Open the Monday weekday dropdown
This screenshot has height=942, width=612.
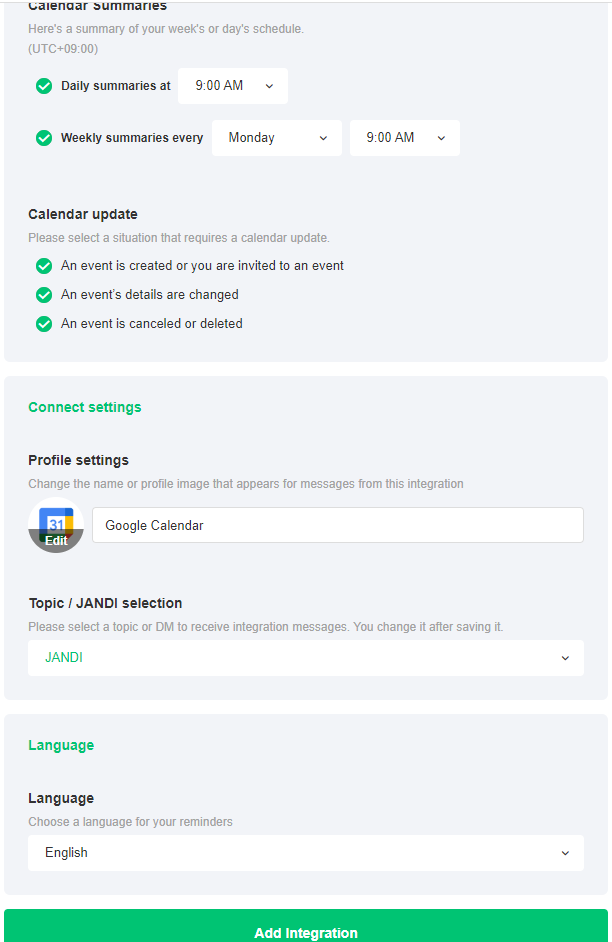pyautogui.click(x=276, y=138)
